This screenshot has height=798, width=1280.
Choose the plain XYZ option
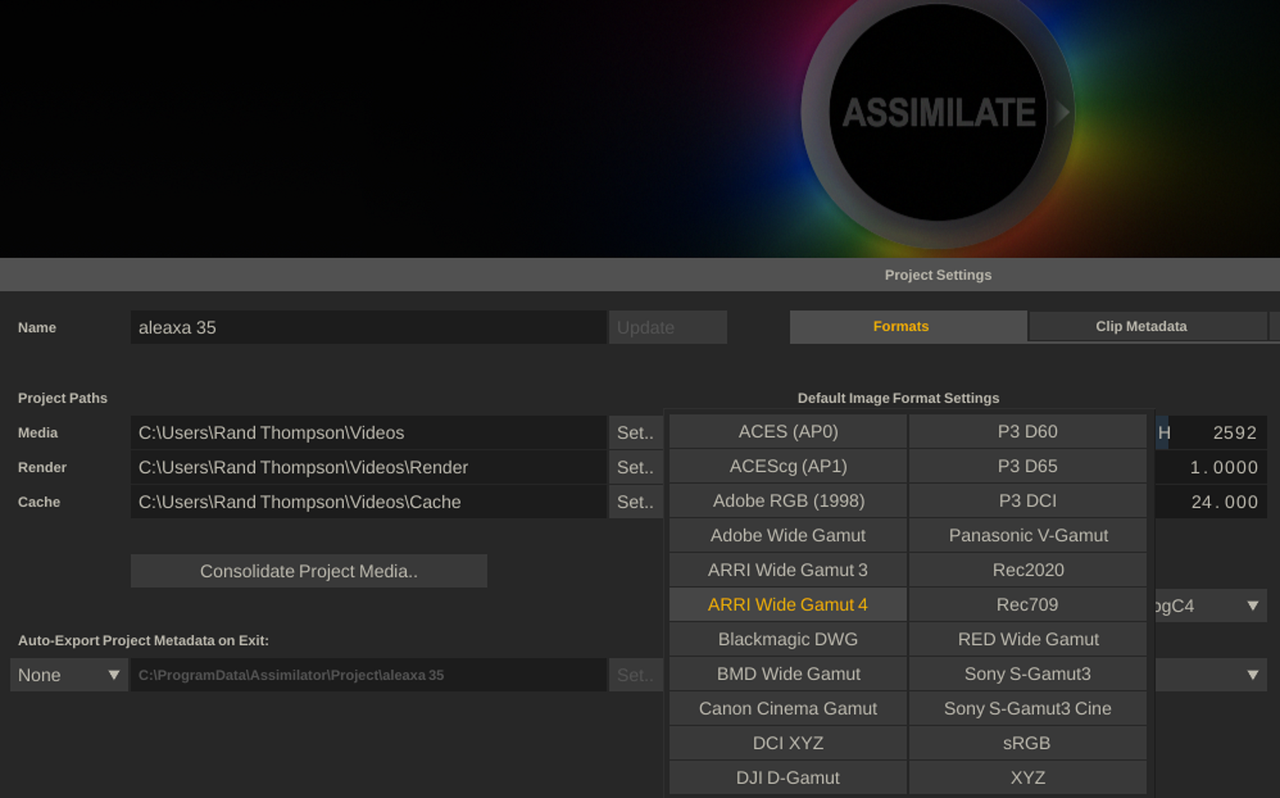(x=1027, y=777)
